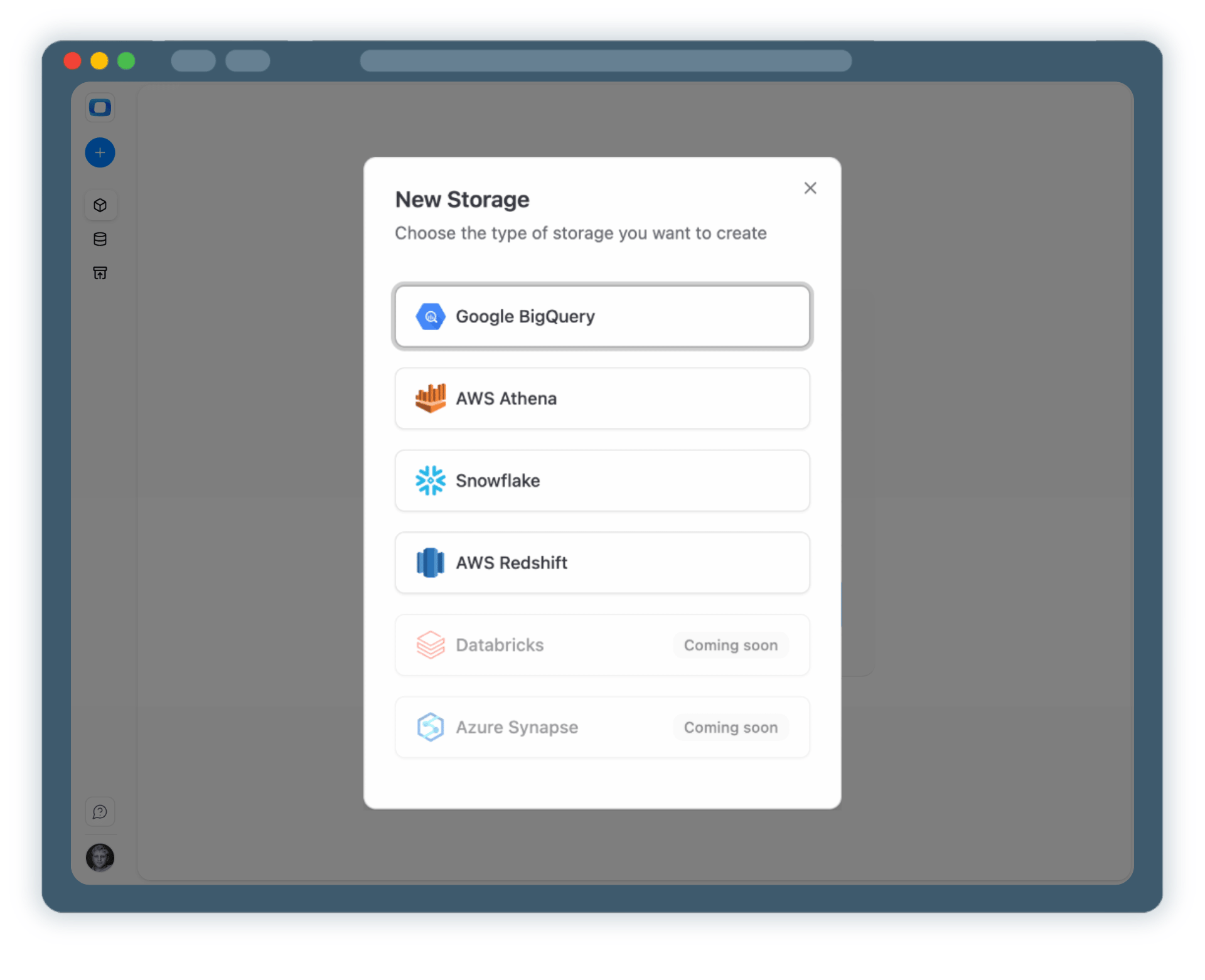
Task: Choose Snowflake as the storage type
Action: click(601, 481)
